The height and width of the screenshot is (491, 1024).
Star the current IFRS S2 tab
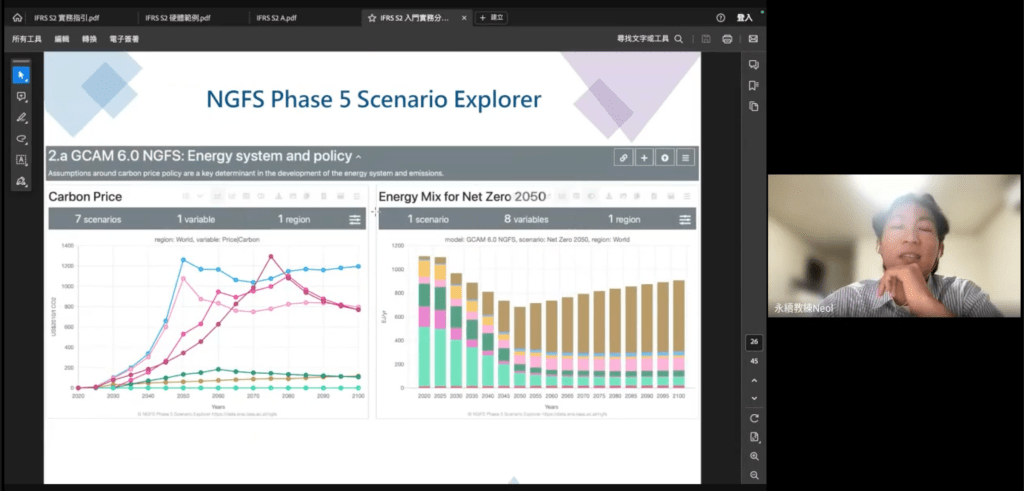[x=372, y=17]
